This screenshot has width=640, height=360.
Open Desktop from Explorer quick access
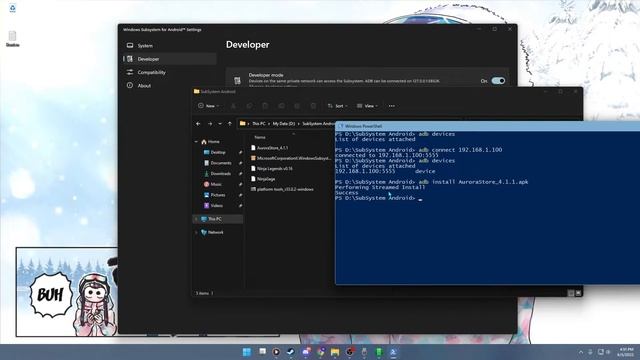tap(218, 152)
